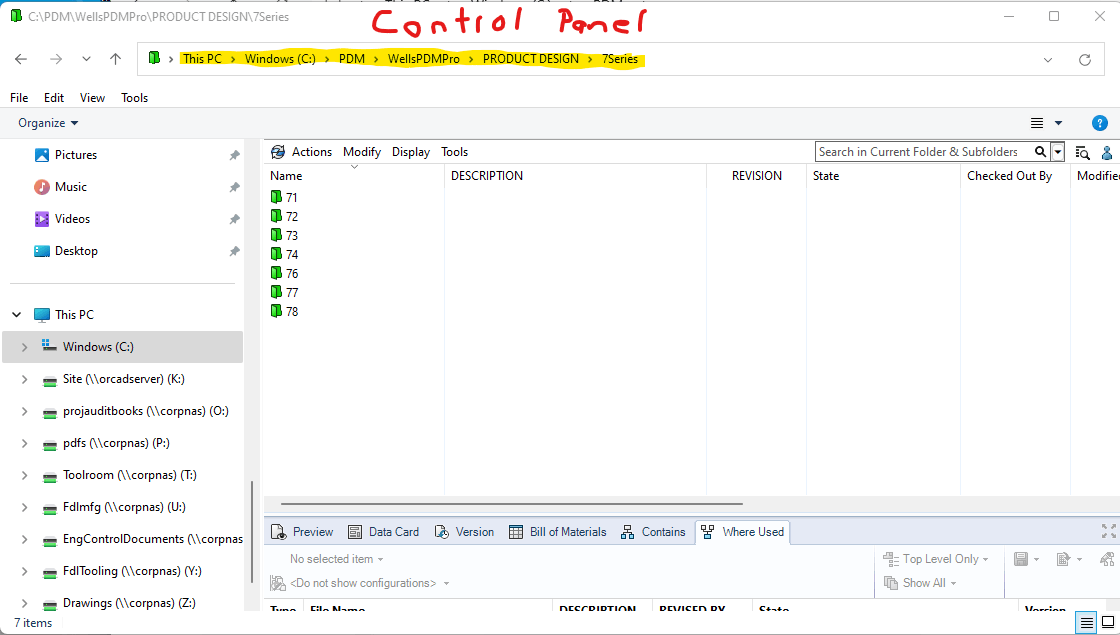Switch to the Bill of Materials tab
The height and width of the screenshot is (635, 1120).
point(557,531)
